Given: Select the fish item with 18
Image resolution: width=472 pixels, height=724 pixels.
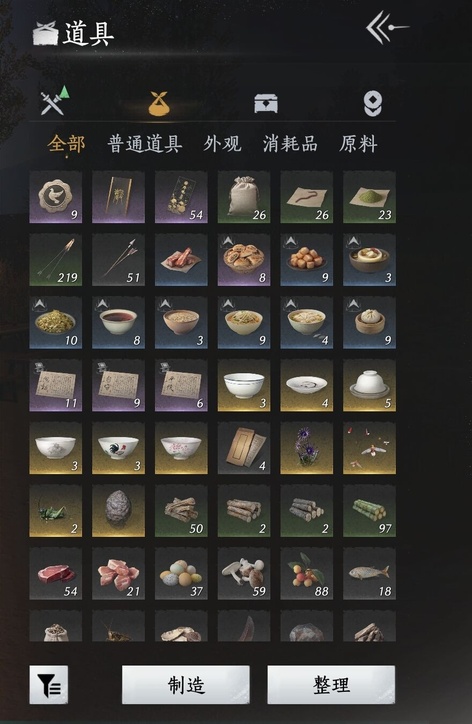Looking at the screenshot, I should (x=369, y=573).
